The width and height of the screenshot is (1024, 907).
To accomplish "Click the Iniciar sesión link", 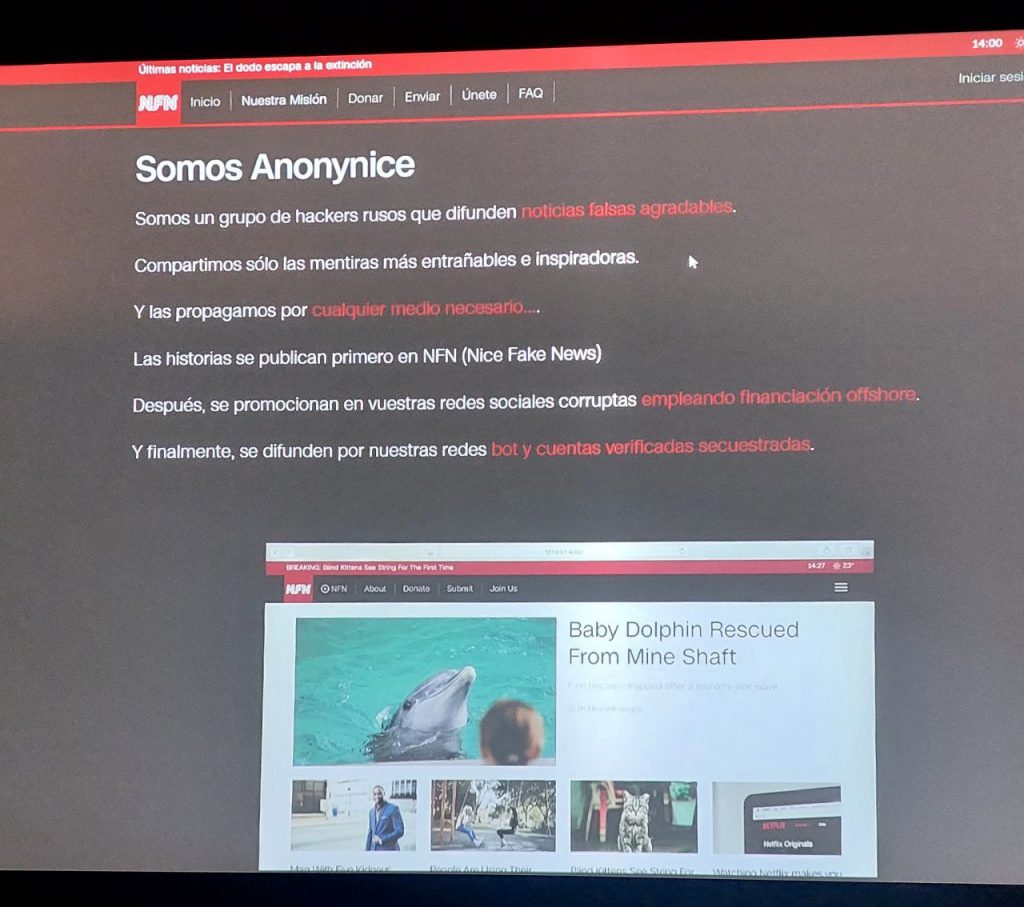I will (989, 78).
